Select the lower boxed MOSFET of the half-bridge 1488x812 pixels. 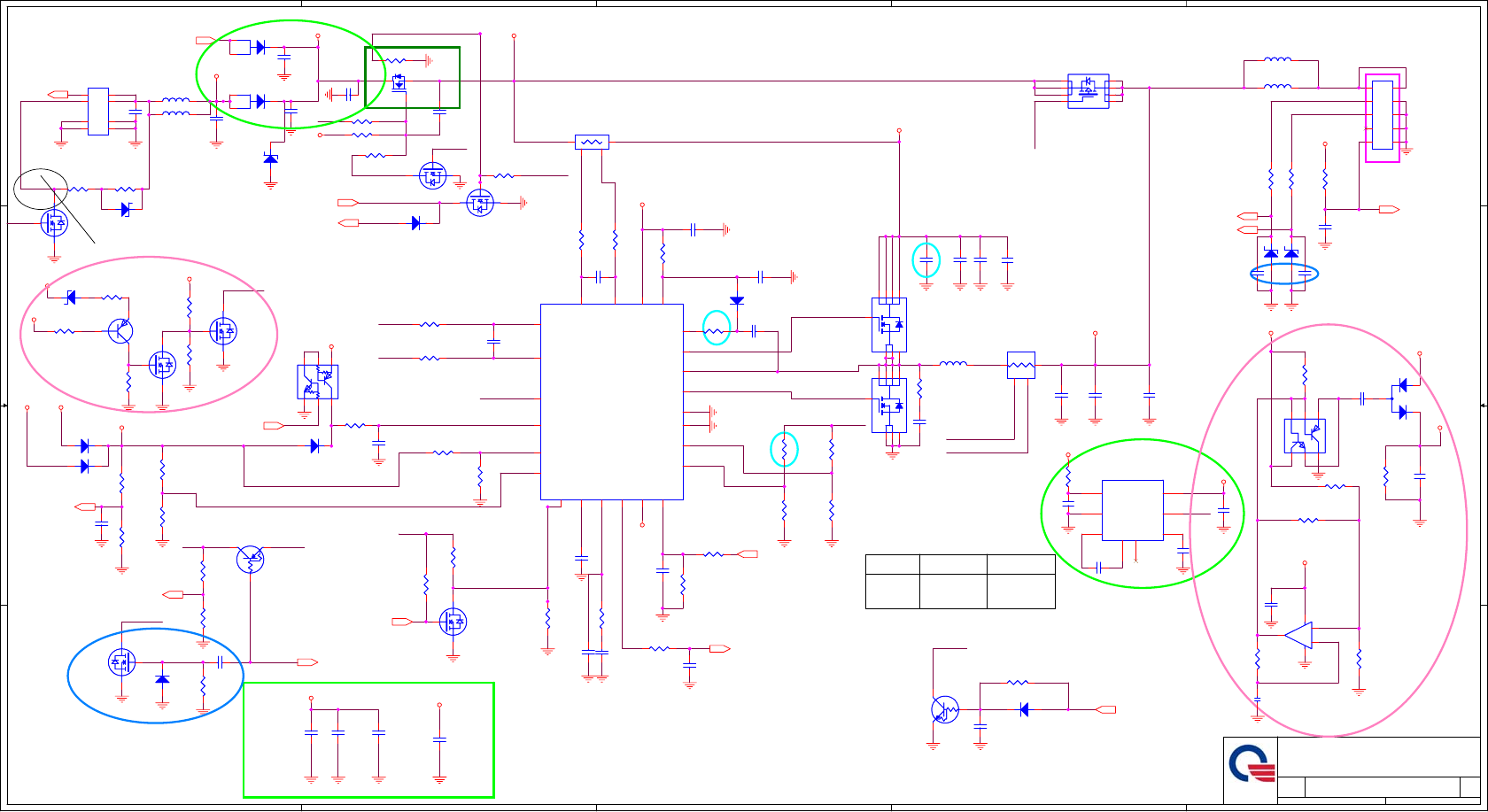pos(889,406)
